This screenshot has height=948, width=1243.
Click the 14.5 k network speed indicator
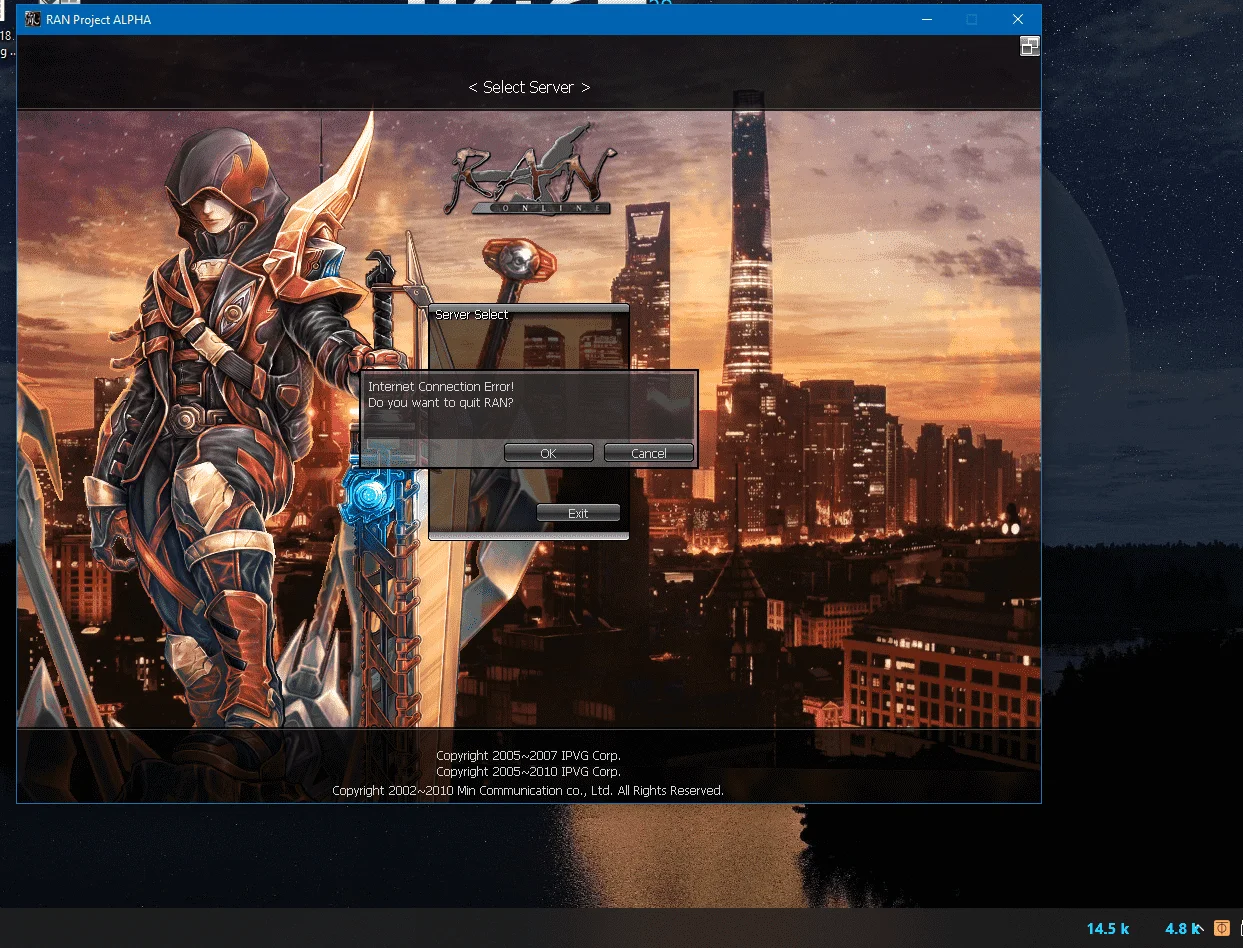pos(1108,929)
